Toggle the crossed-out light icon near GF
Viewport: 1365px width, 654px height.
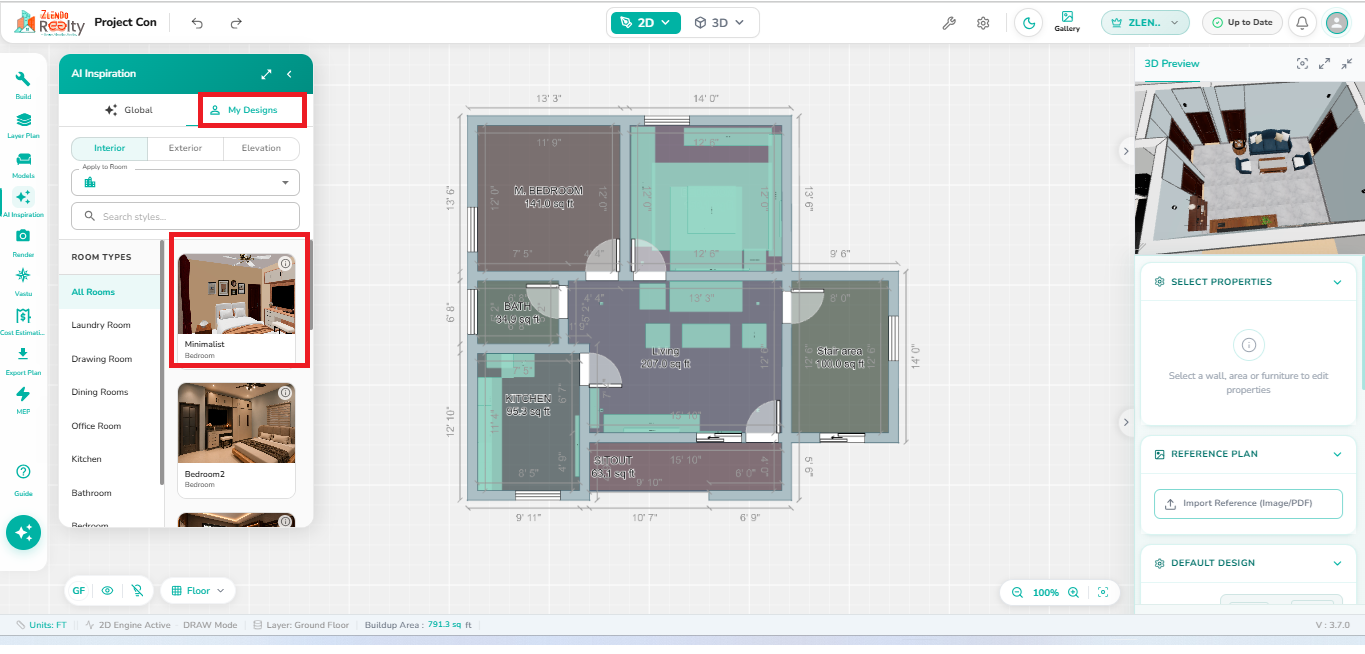point(136,591)
